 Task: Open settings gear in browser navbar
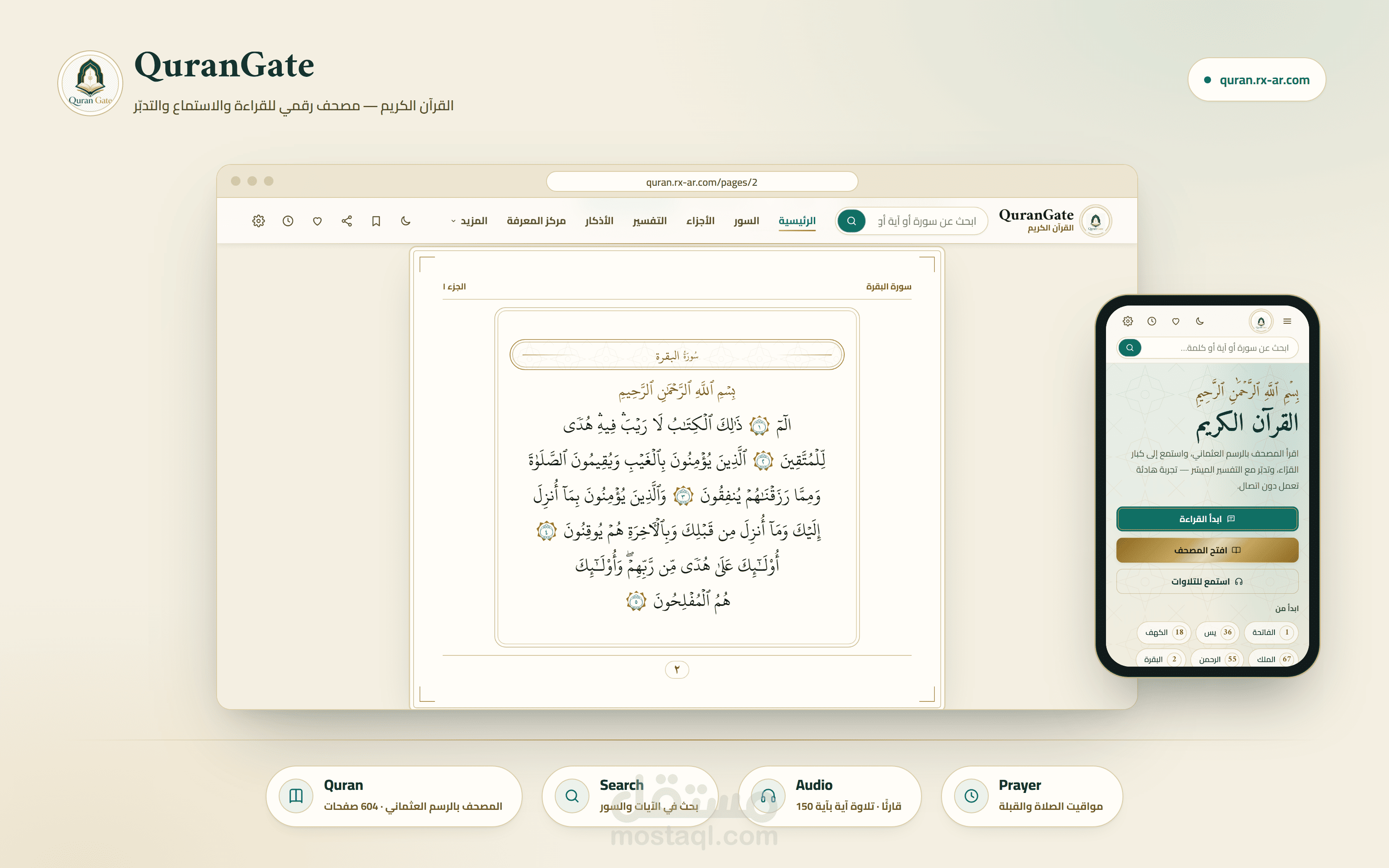click(x=258, y=221)
